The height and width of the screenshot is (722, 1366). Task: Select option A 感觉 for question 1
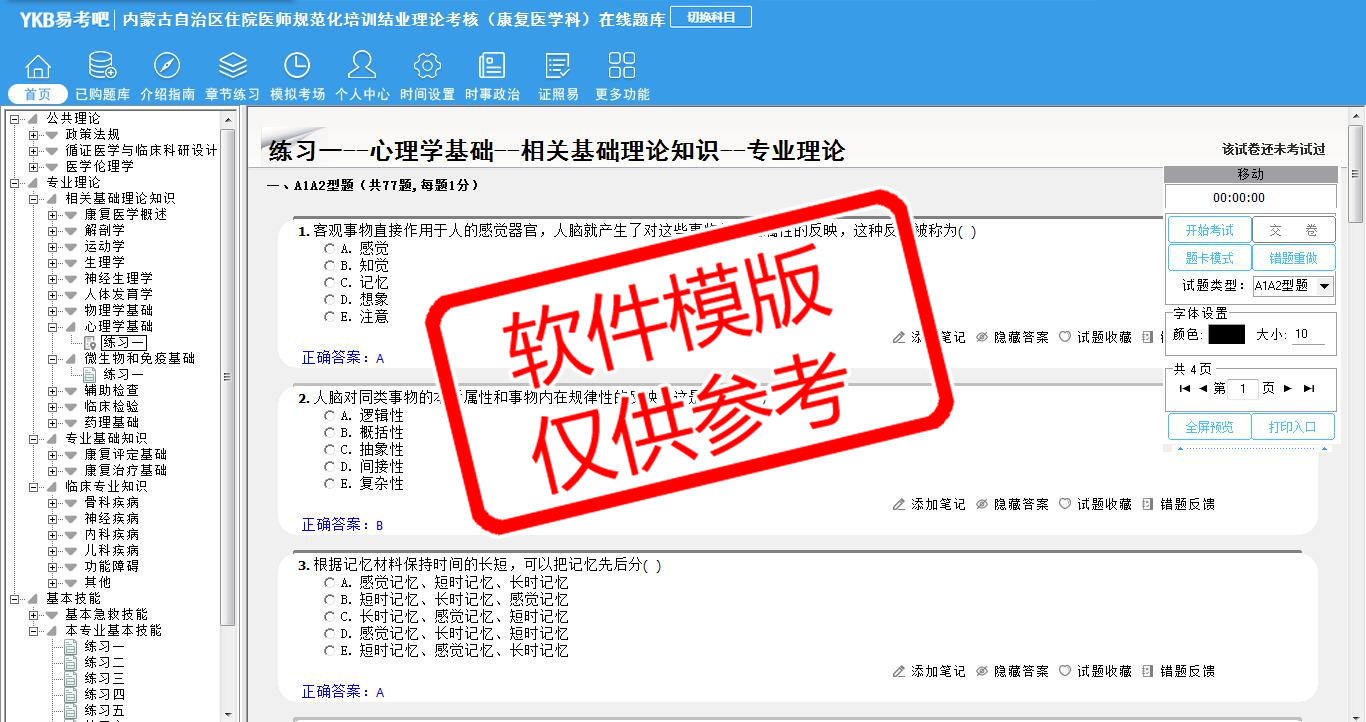coord(330,249)
